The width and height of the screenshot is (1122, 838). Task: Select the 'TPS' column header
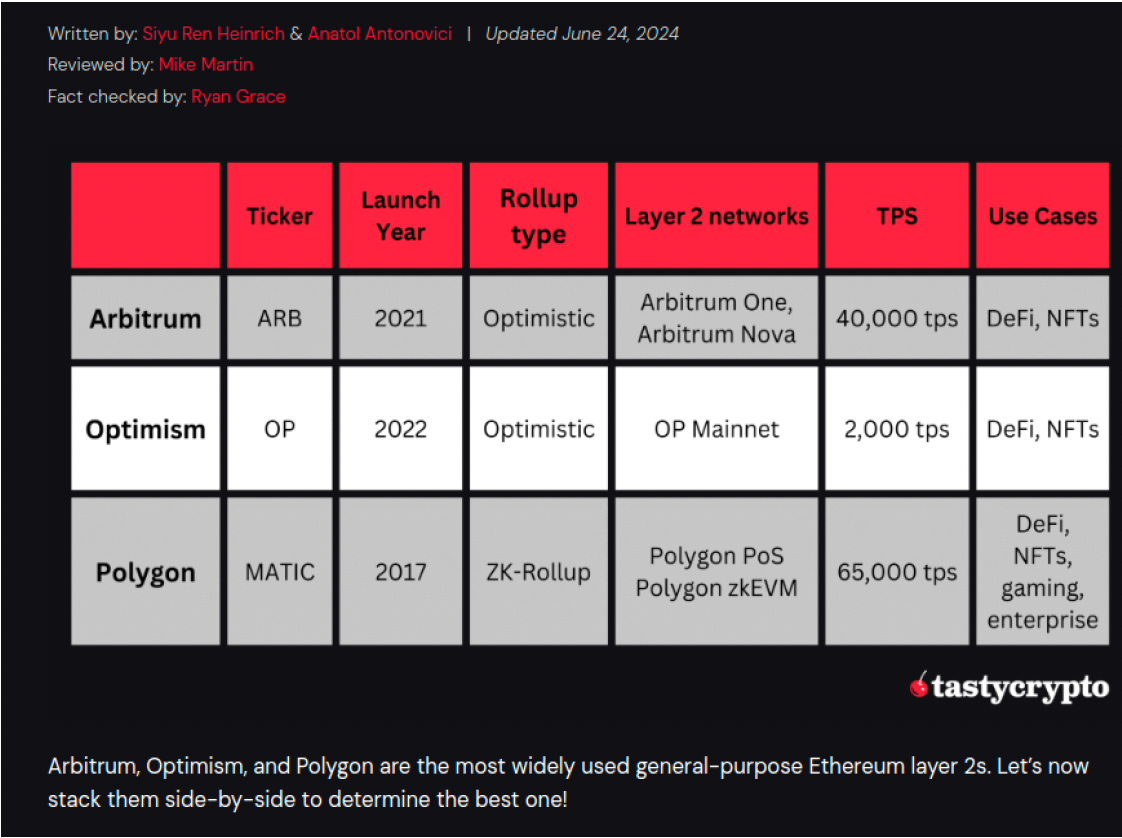click(x=897, y=215)
